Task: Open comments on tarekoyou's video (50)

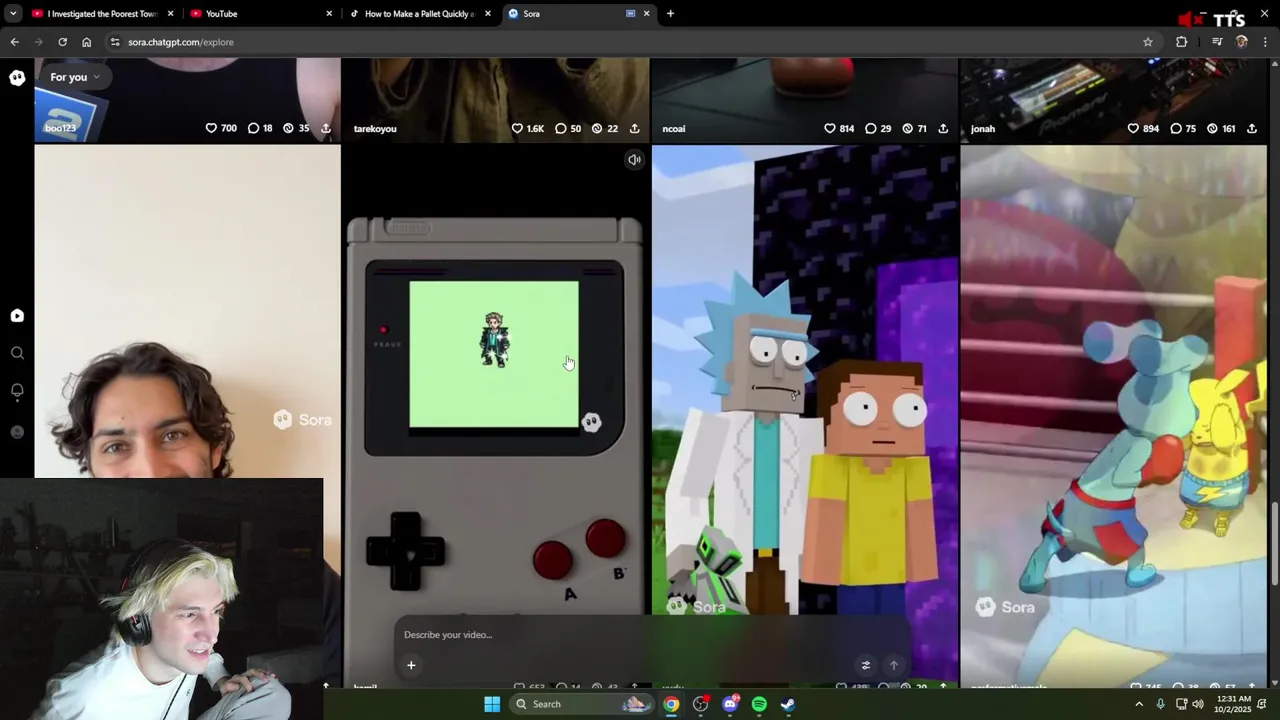Action: 568,128
